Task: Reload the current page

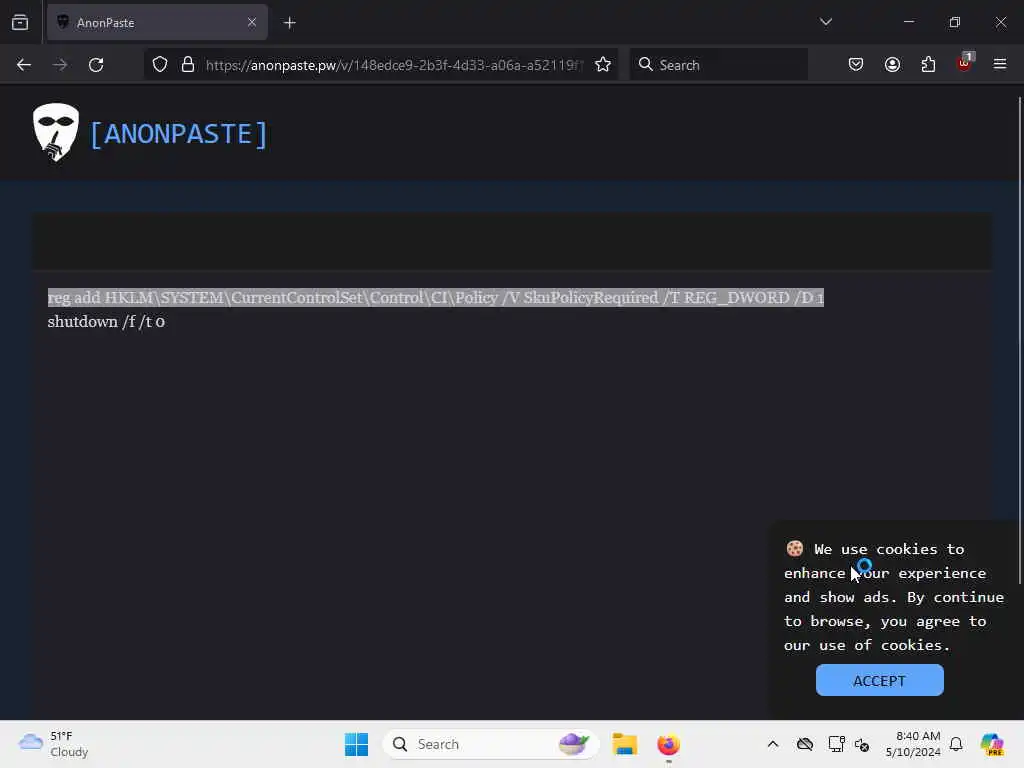Action: [x=96, y=65]
